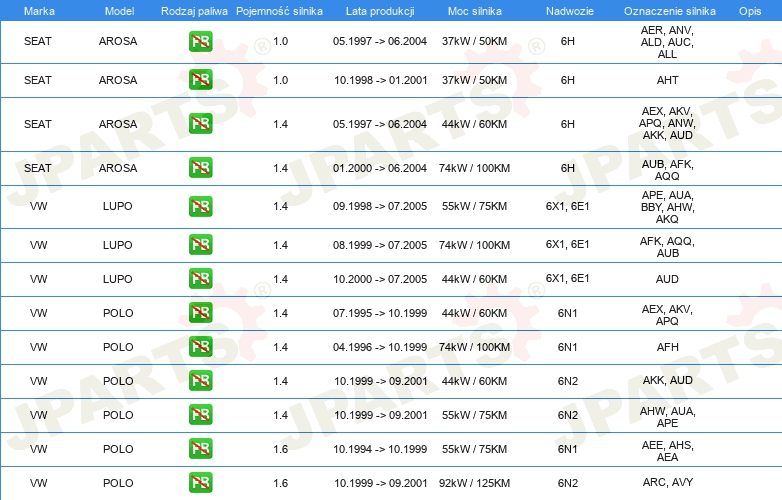Click the Marka column header

[x=39, y=11]
